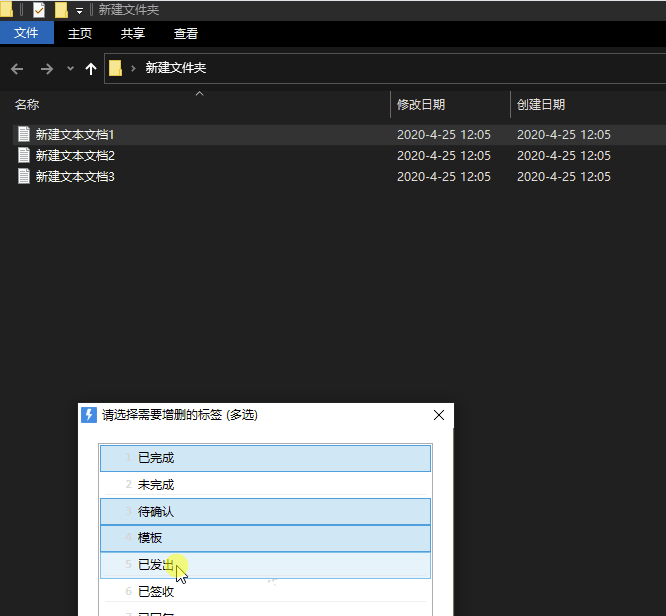This screenshot has width=666, height=616.
Task: Sort files by 创建日期 column header
Action: 541,104
